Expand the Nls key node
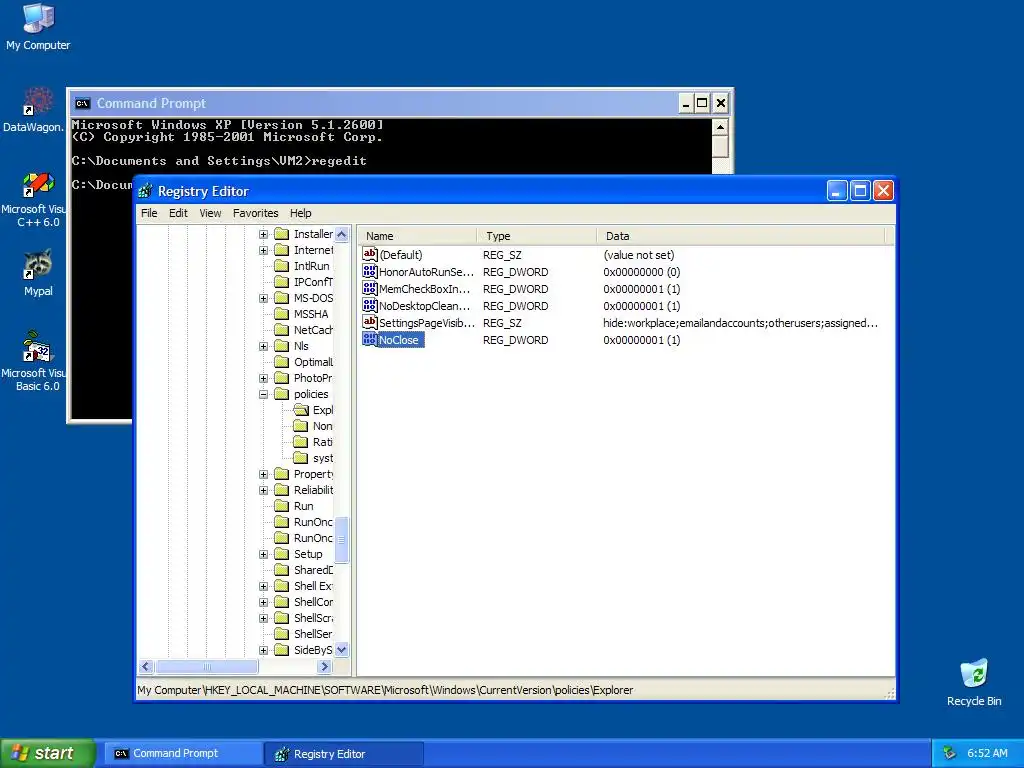Image resolution: width=1024 pixels, height=768 pixels. point(263,346)
